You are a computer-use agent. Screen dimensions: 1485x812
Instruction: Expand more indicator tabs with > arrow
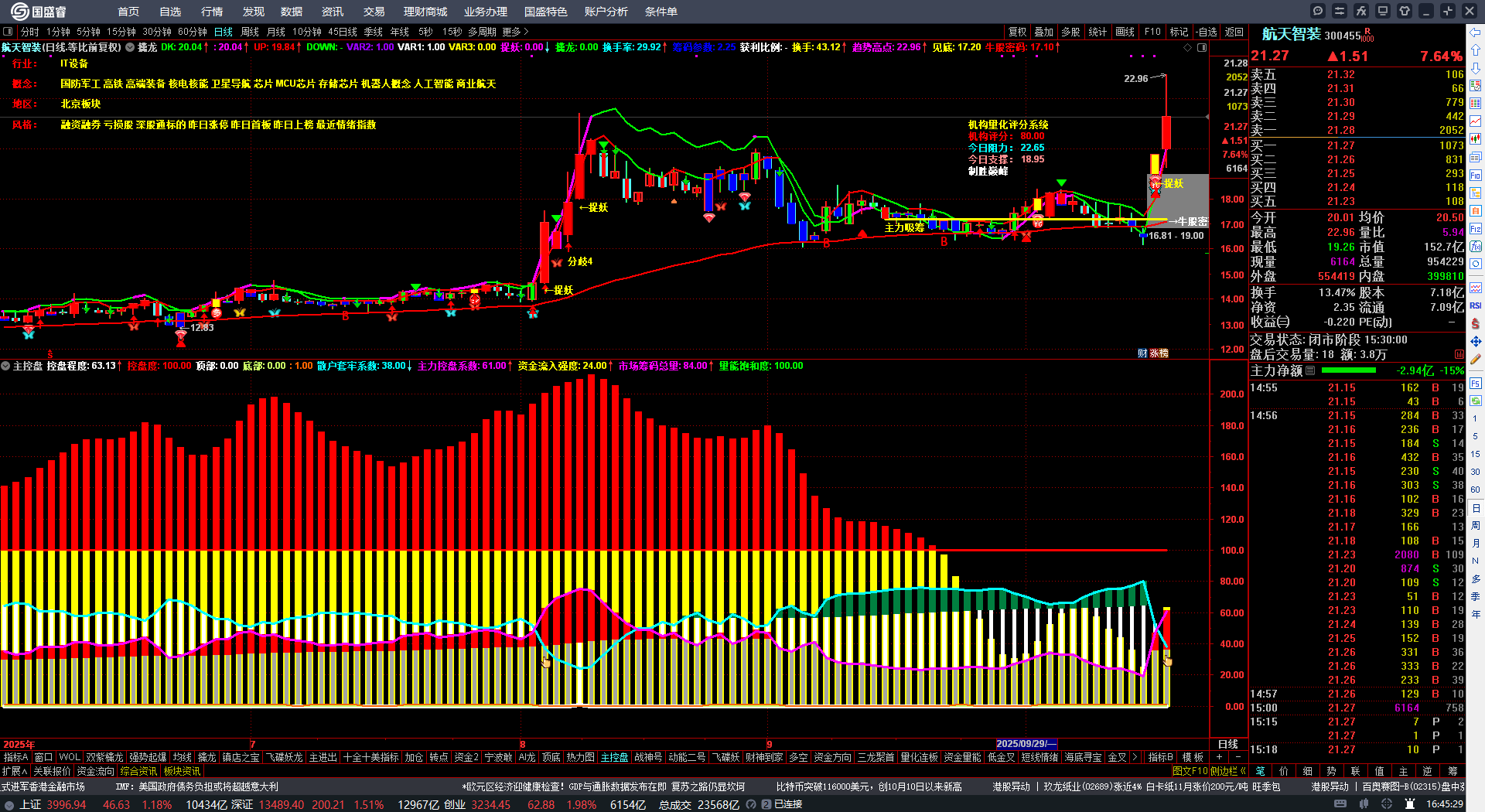pos(1135,757)
